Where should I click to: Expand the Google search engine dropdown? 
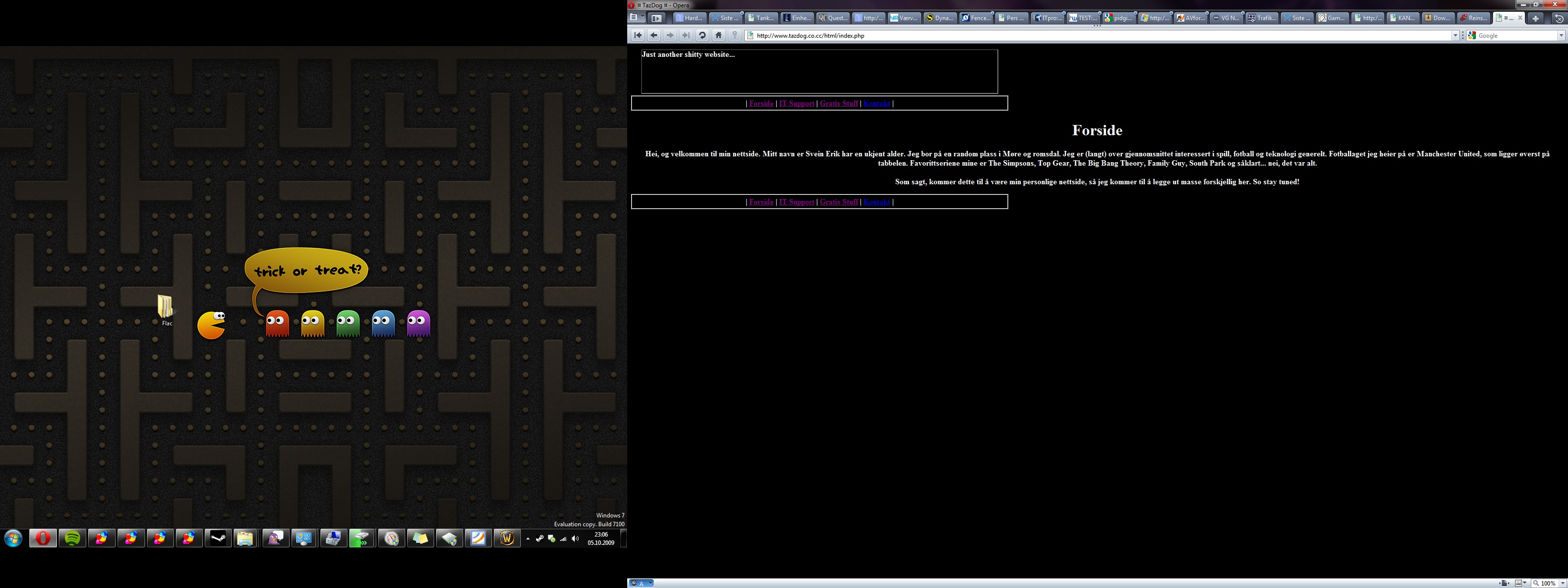pyautogui.click(x=1561, y=35)
